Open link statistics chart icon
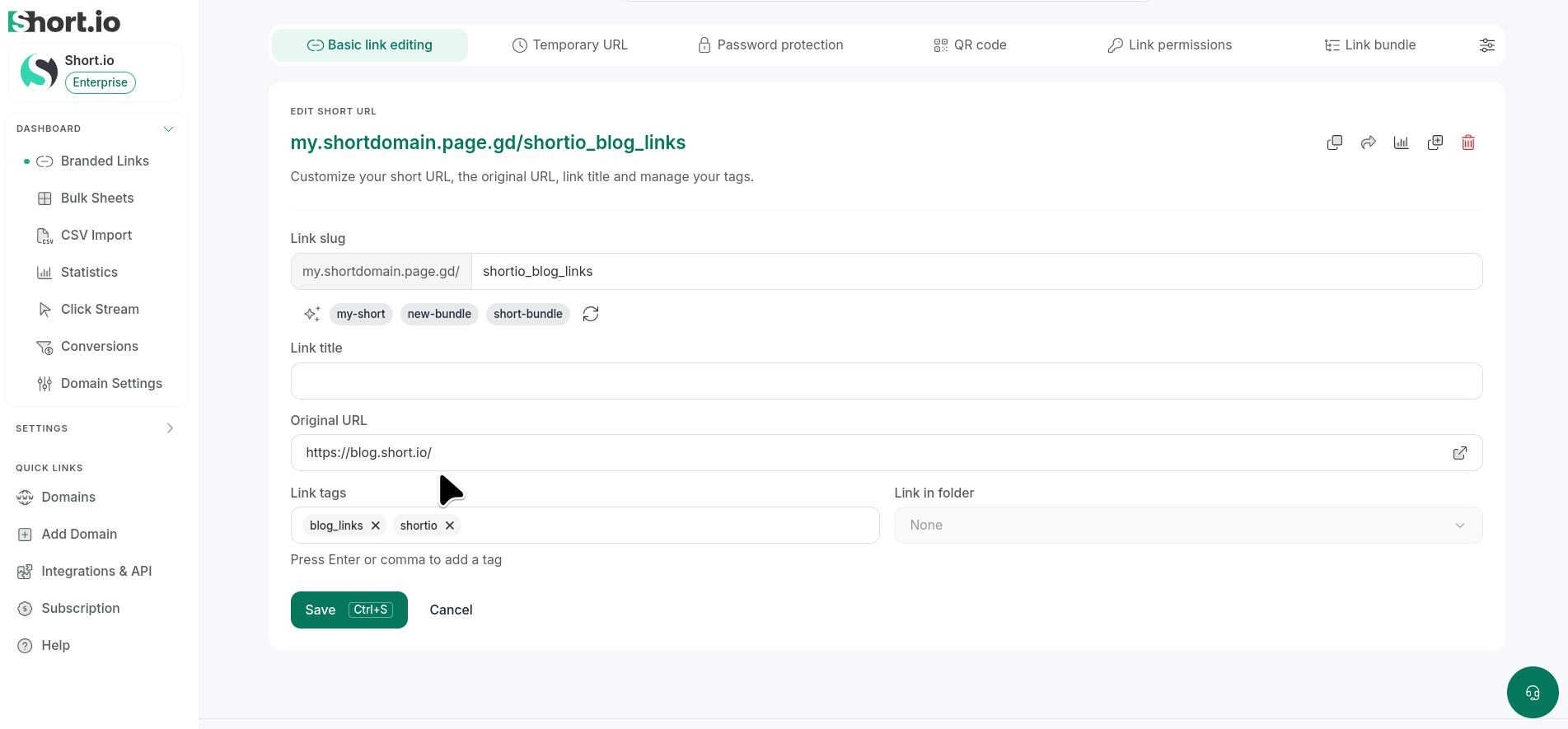This screenshot has width=1568, height=729. [x=1402, y=143]
